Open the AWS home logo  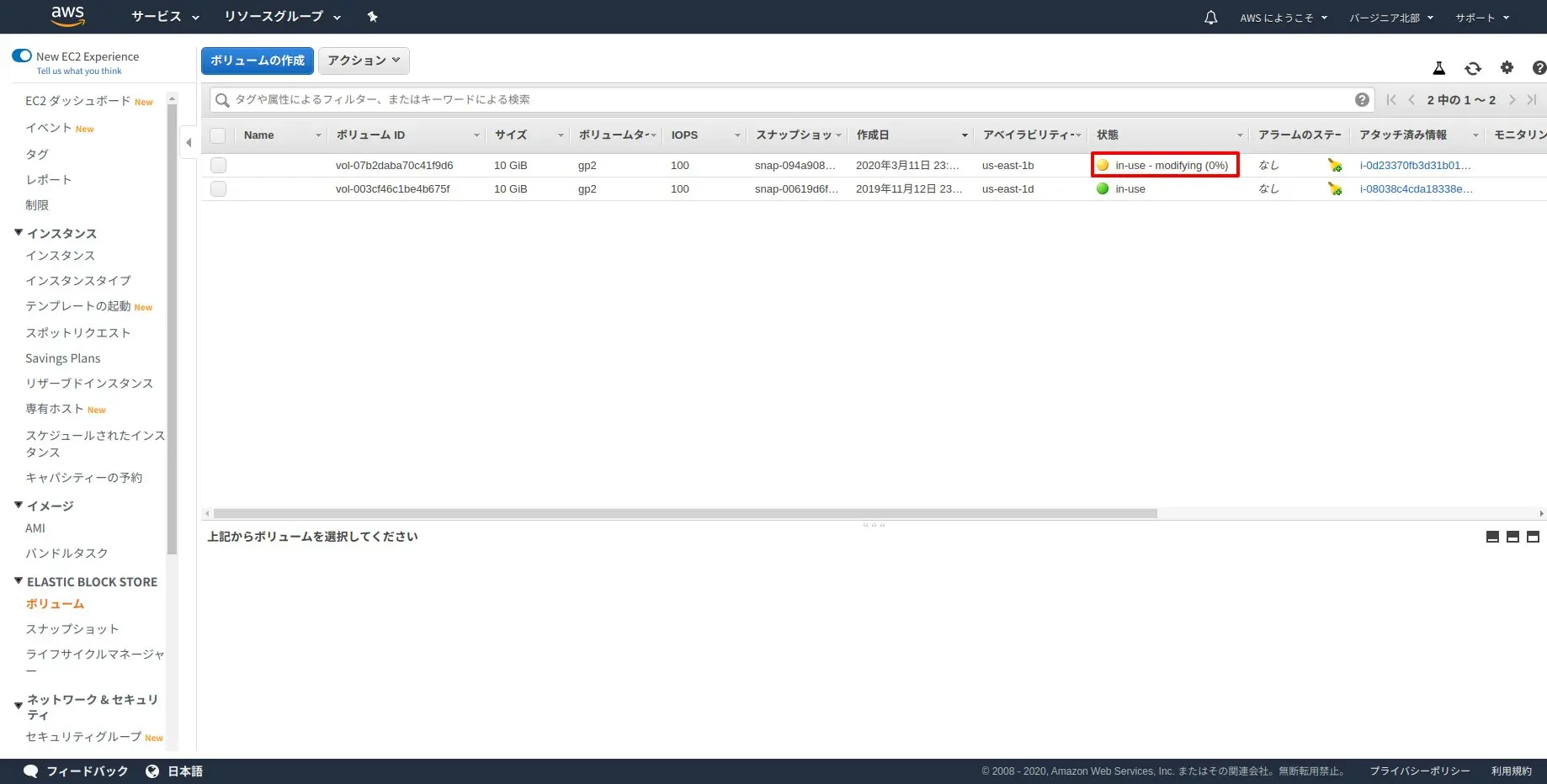[x=67, y=16]
